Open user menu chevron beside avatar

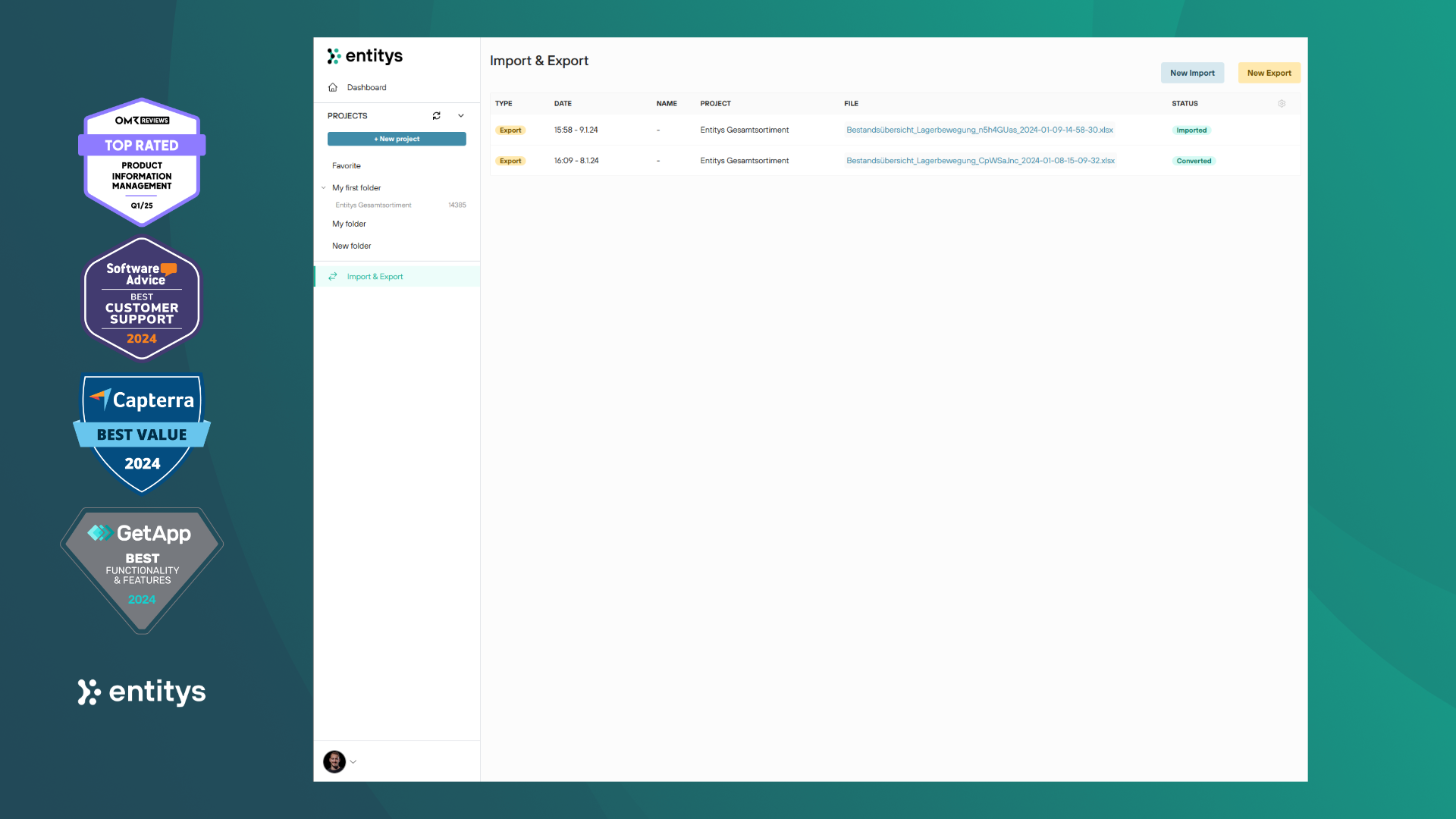[x=353, y=762]
